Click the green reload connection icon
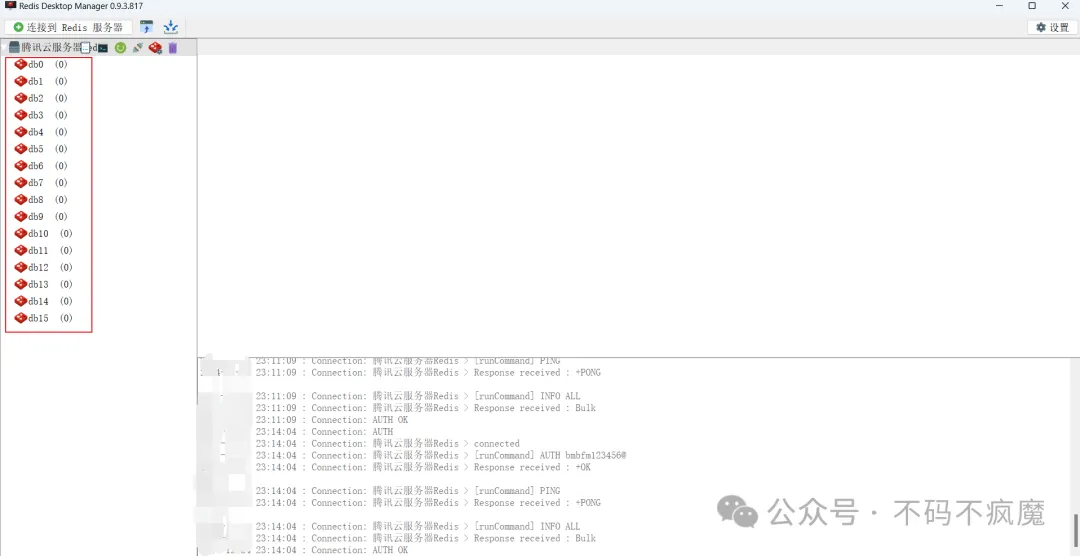Viewport: 1080px width, 556px height. tap(120, 48)
